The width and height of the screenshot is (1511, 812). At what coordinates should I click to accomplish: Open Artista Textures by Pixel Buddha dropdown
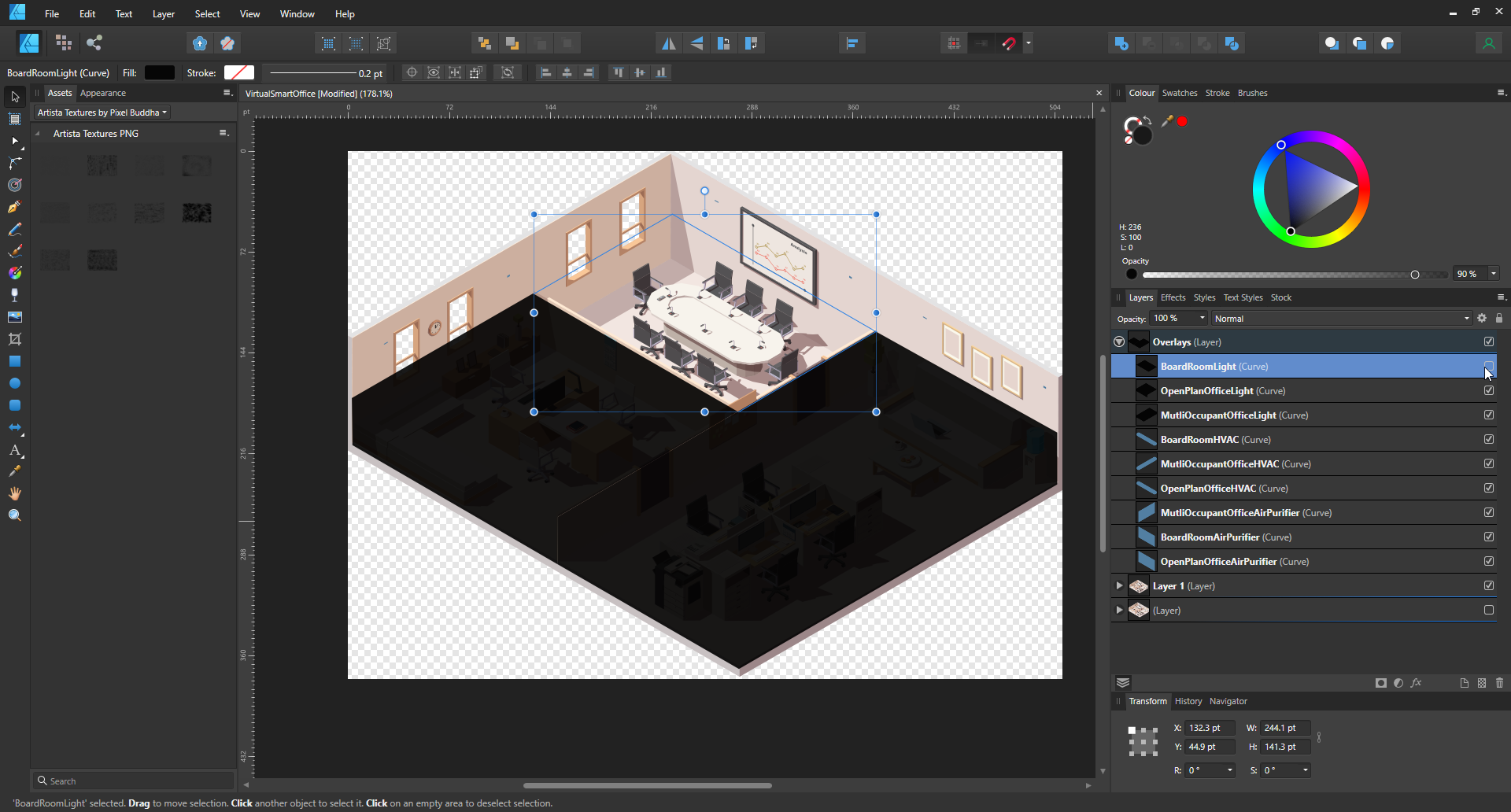(102, 113)
